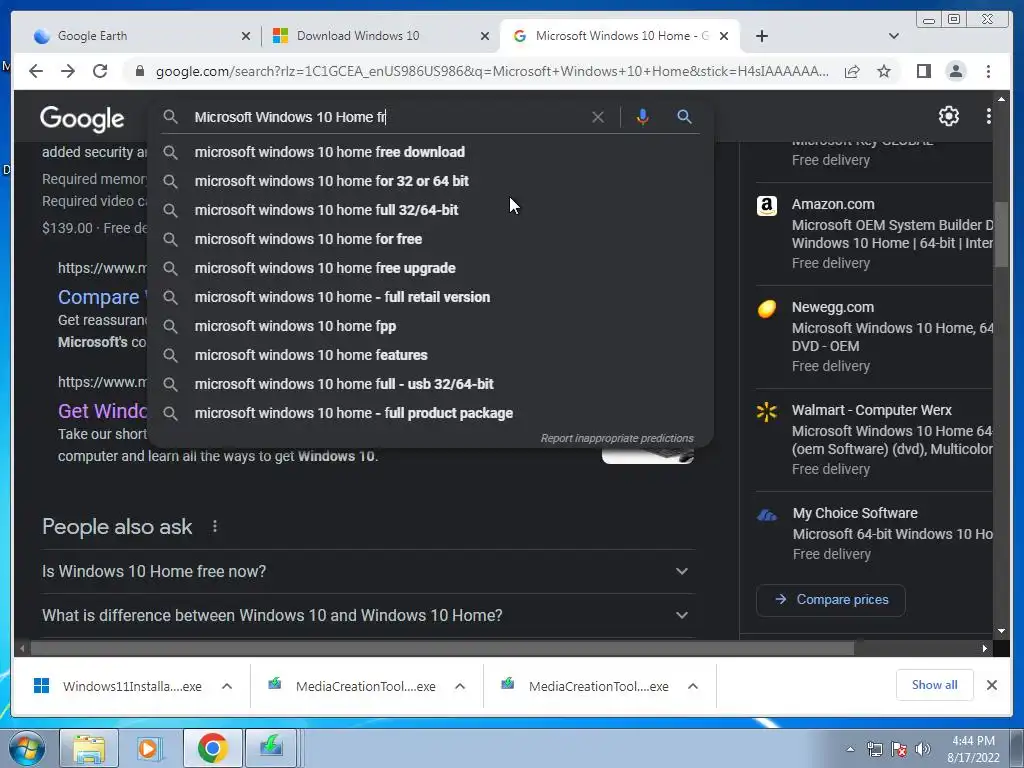Submit search with magnifier button
Viewport: 1024px width, 768px height.
[x=684, y=117]
